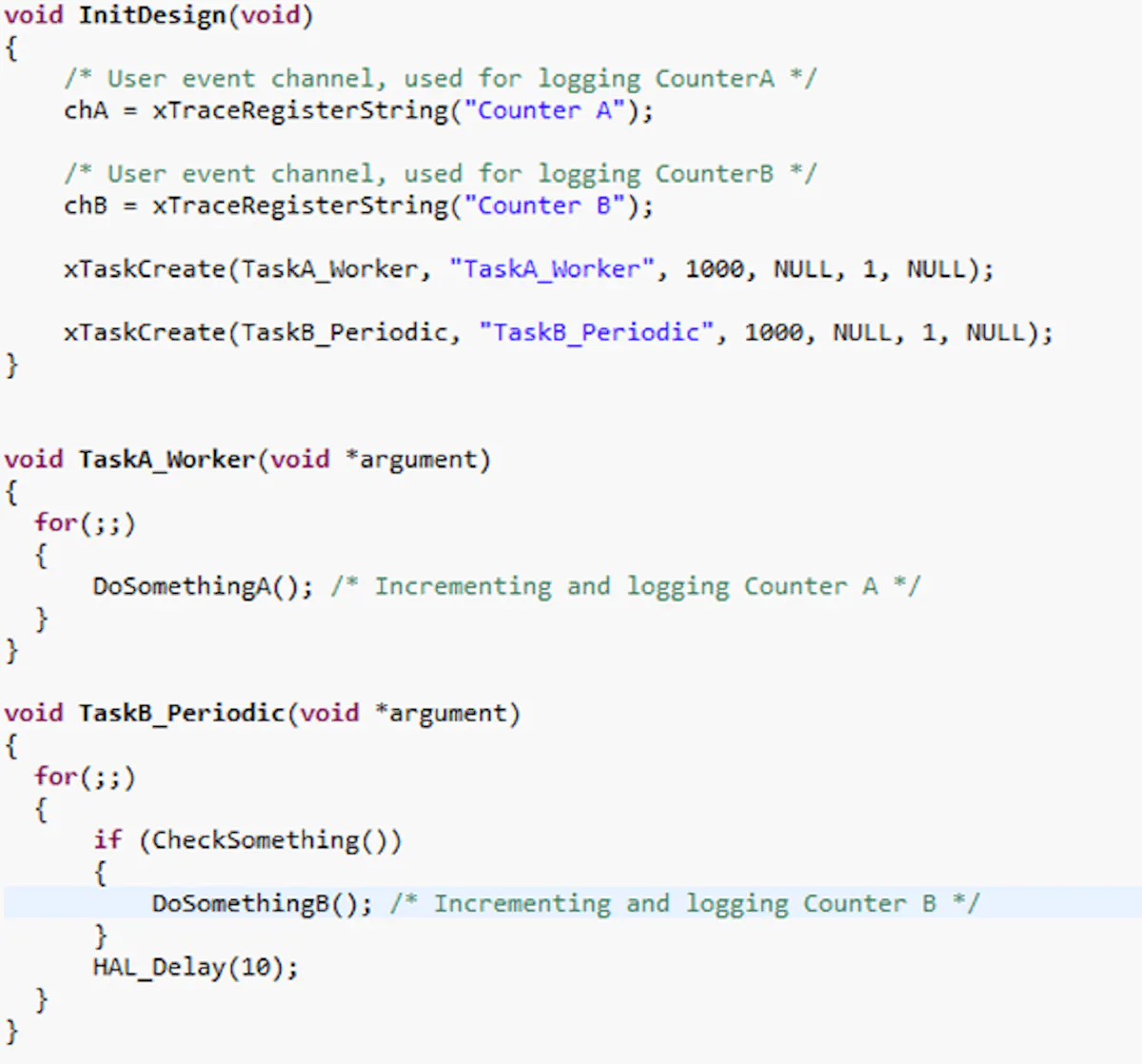Click the if keyword before CheckSomething
Screen dimensions: 1142x1064
(108, 839)
